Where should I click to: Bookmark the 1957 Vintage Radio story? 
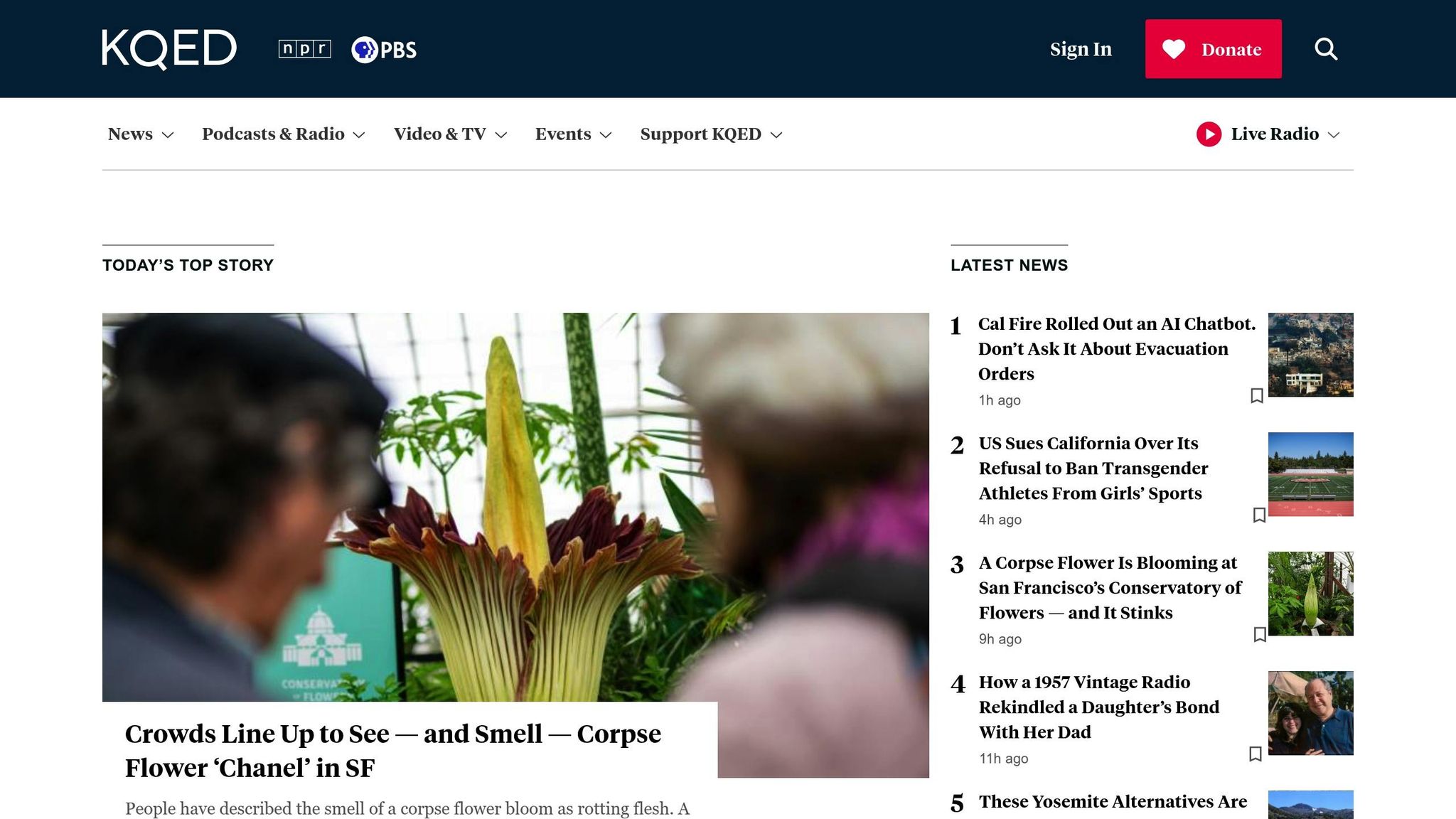tap(1256, 754)
